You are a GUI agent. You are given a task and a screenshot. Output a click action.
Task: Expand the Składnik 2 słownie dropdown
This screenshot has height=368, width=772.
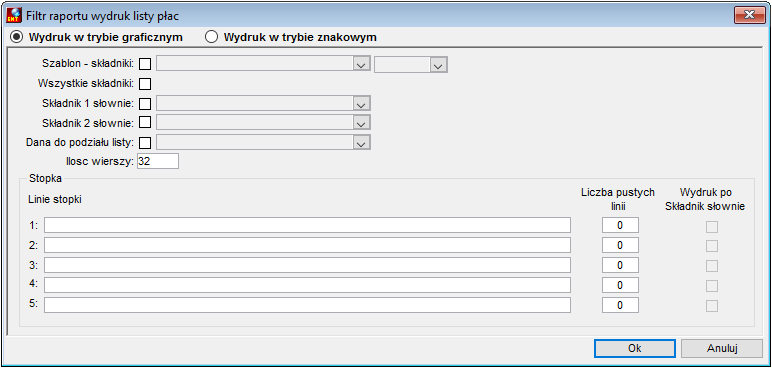tap(263, 122)
